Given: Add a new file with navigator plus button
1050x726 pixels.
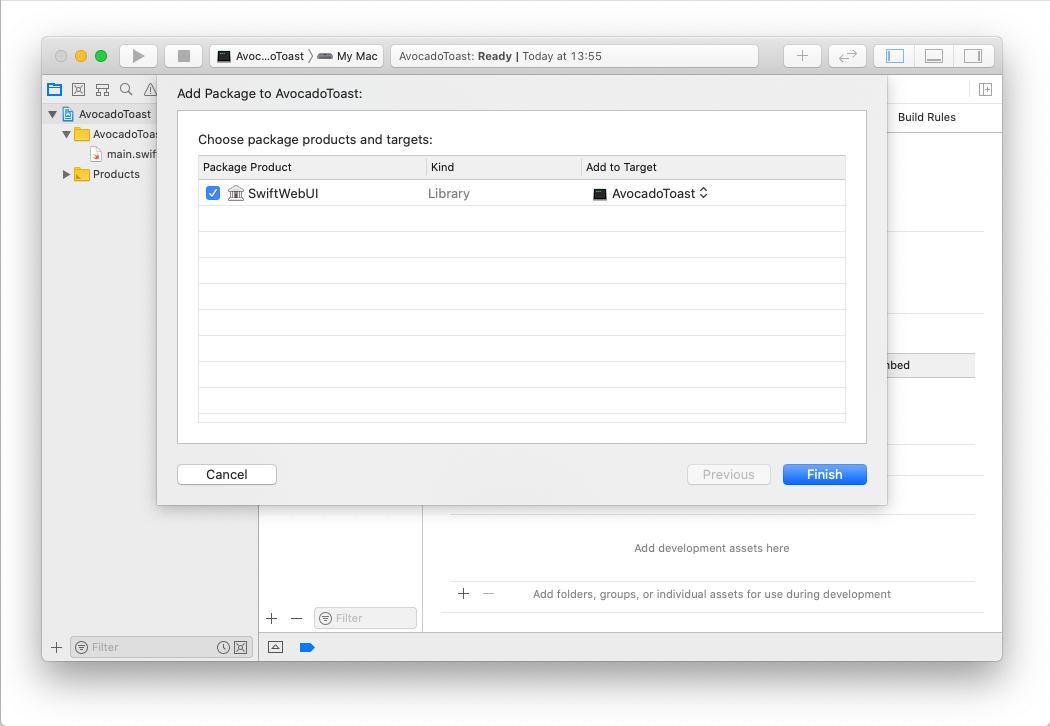Looking at the screenshot, I should [56, 648].
